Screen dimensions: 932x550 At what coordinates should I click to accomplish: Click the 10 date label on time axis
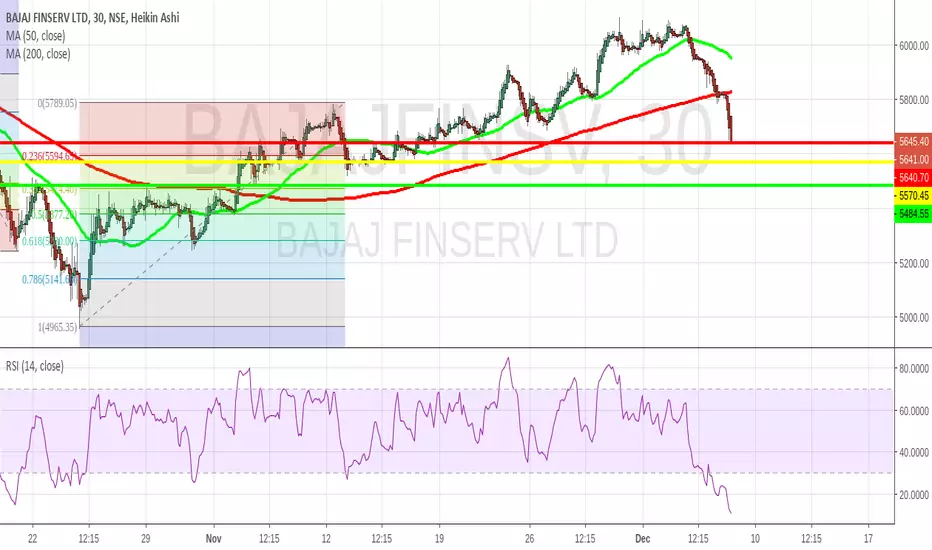pos(755,539)
